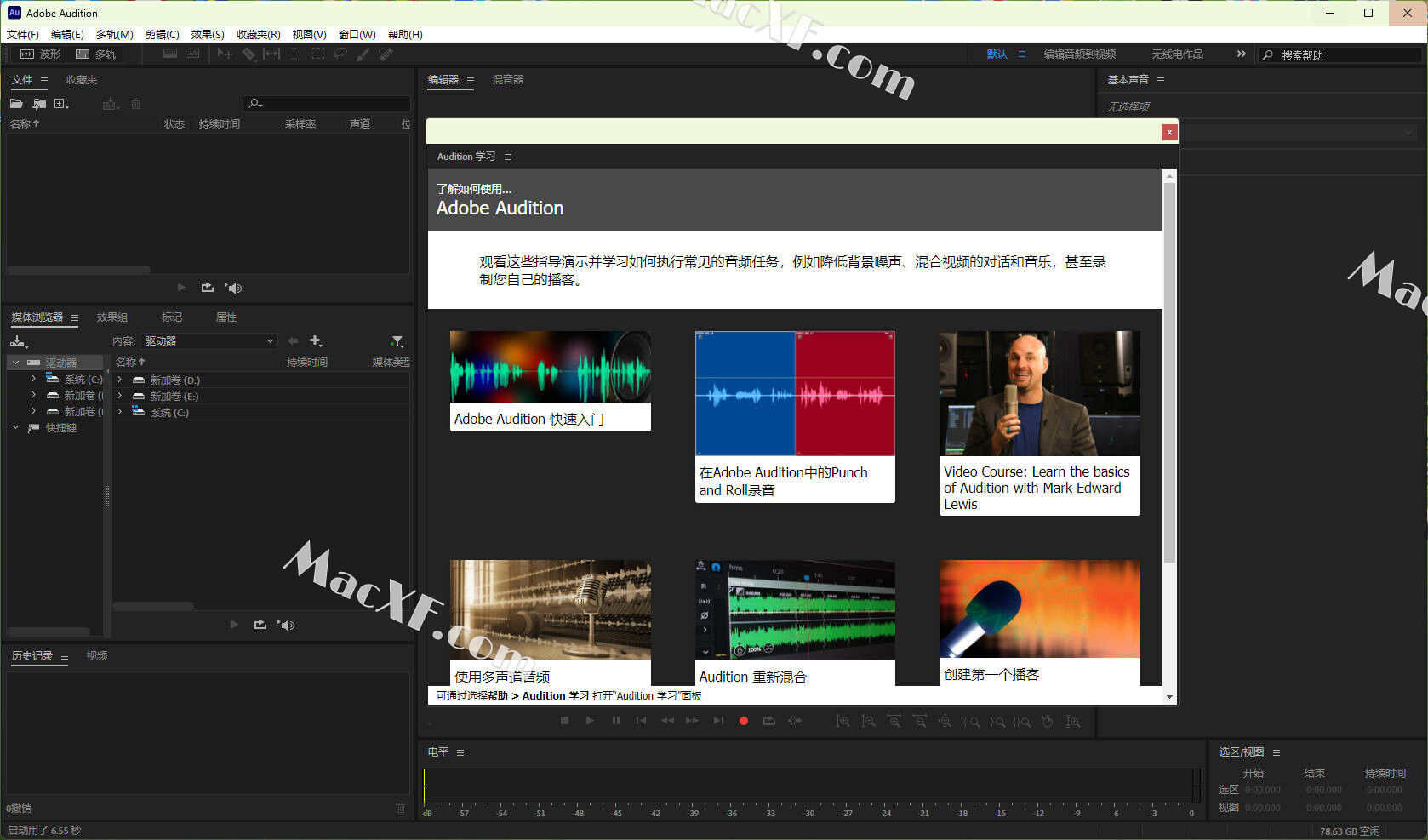The width and height of the screenshot is (1428, 840).
Task: Toggle loop playback in Files panel preview
Action: (x=208, y=288)
